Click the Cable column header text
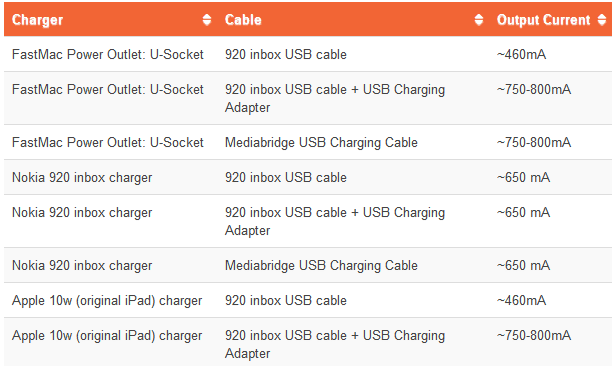This screenshot has width=613, height=366. 243,20
